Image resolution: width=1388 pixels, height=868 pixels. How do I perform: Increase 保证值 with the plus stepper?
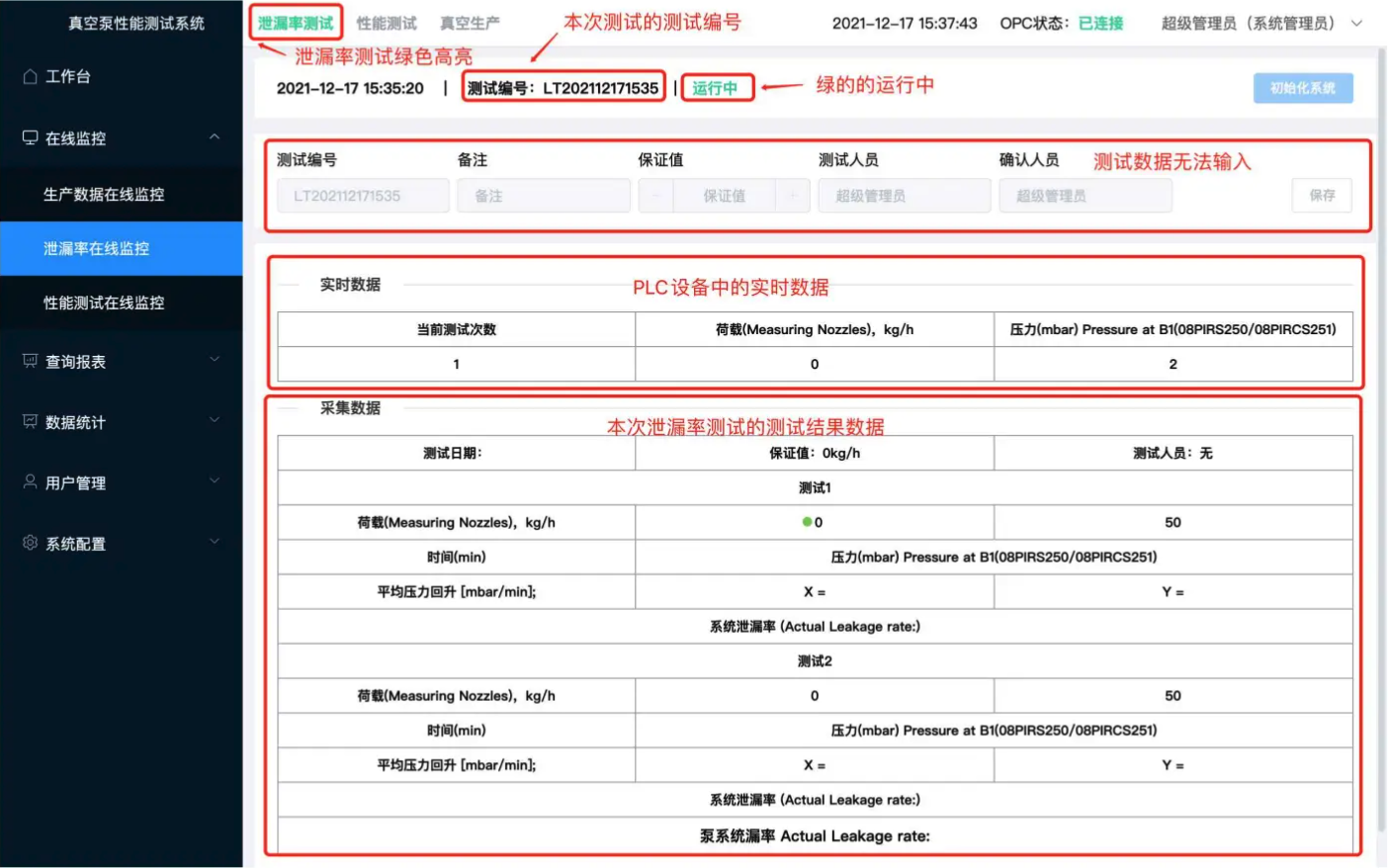793,196
